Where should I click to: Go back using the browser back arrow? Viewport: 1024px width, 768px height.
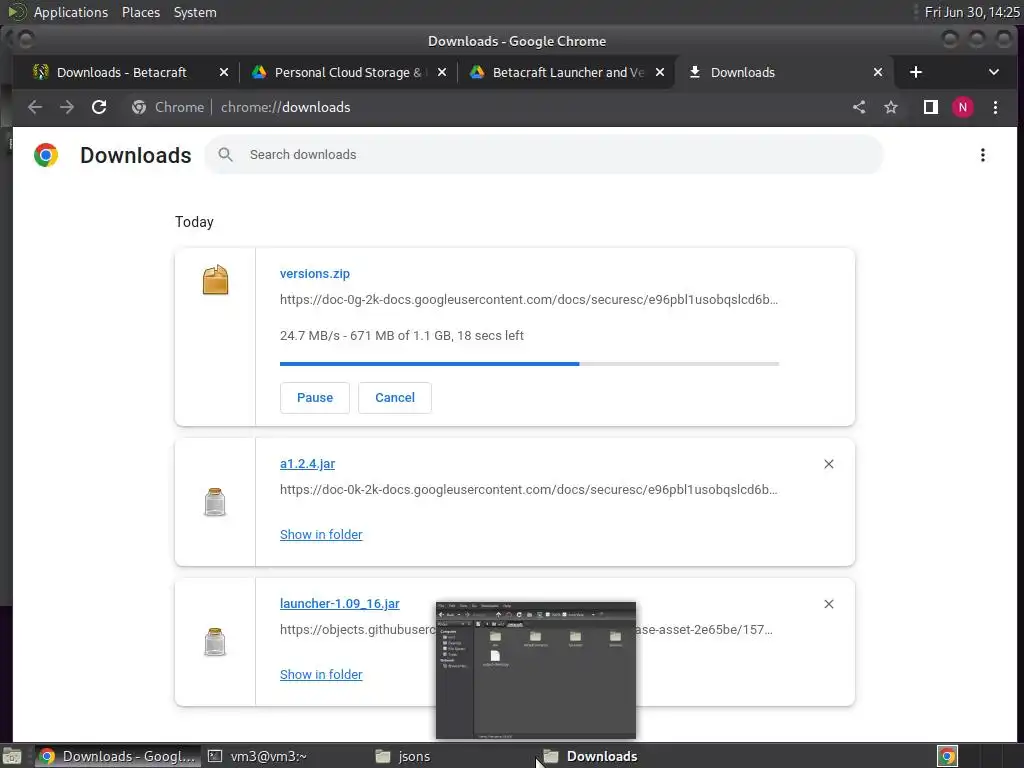tap(35, 107)
